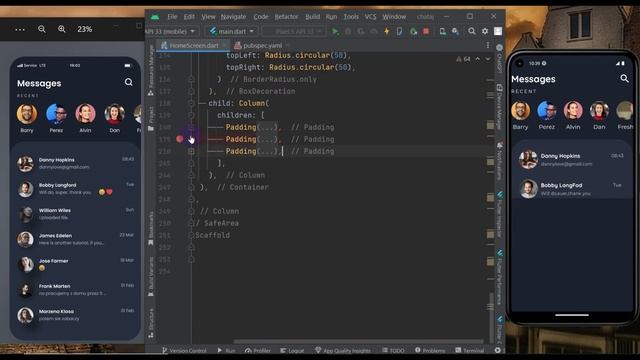Screen dimensions: 640x360
Task: Open Danny Hopkins chat in the emulator
Action: [x=572, y=160]
